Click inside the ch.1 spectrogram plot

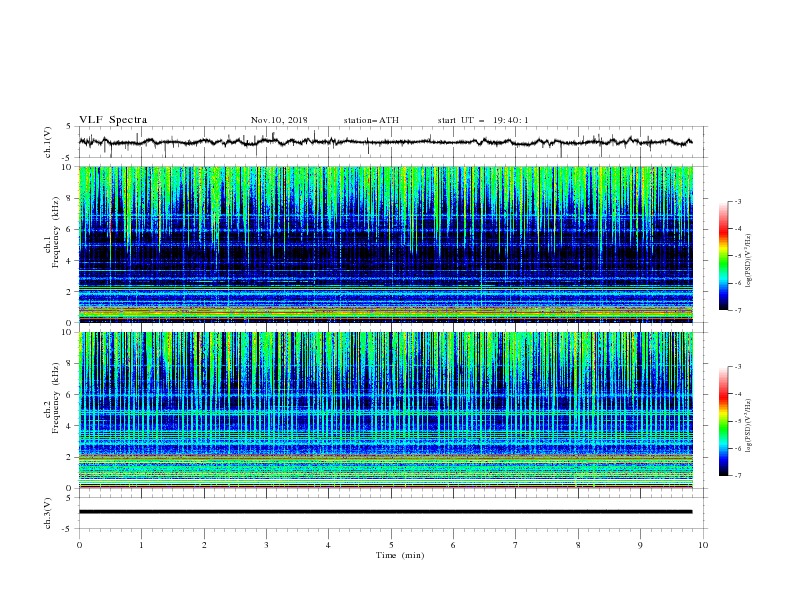click(385, 244)
